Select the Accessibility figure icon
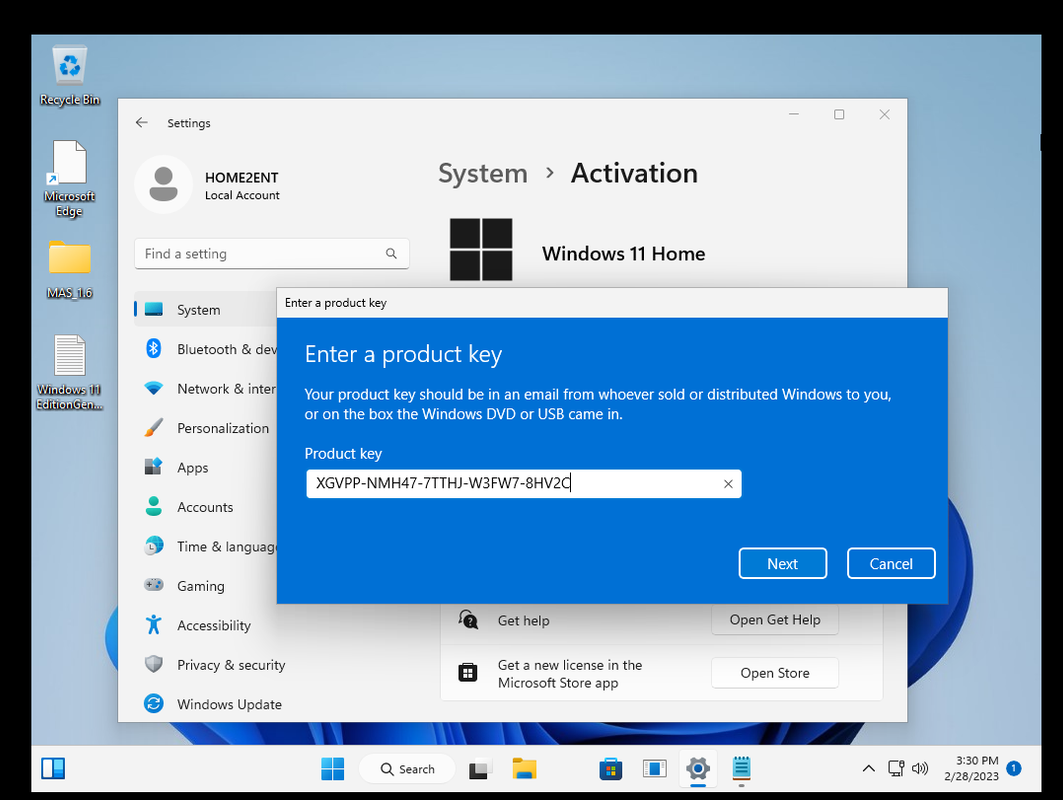The image size is (1063, 800). pos(154,624)
